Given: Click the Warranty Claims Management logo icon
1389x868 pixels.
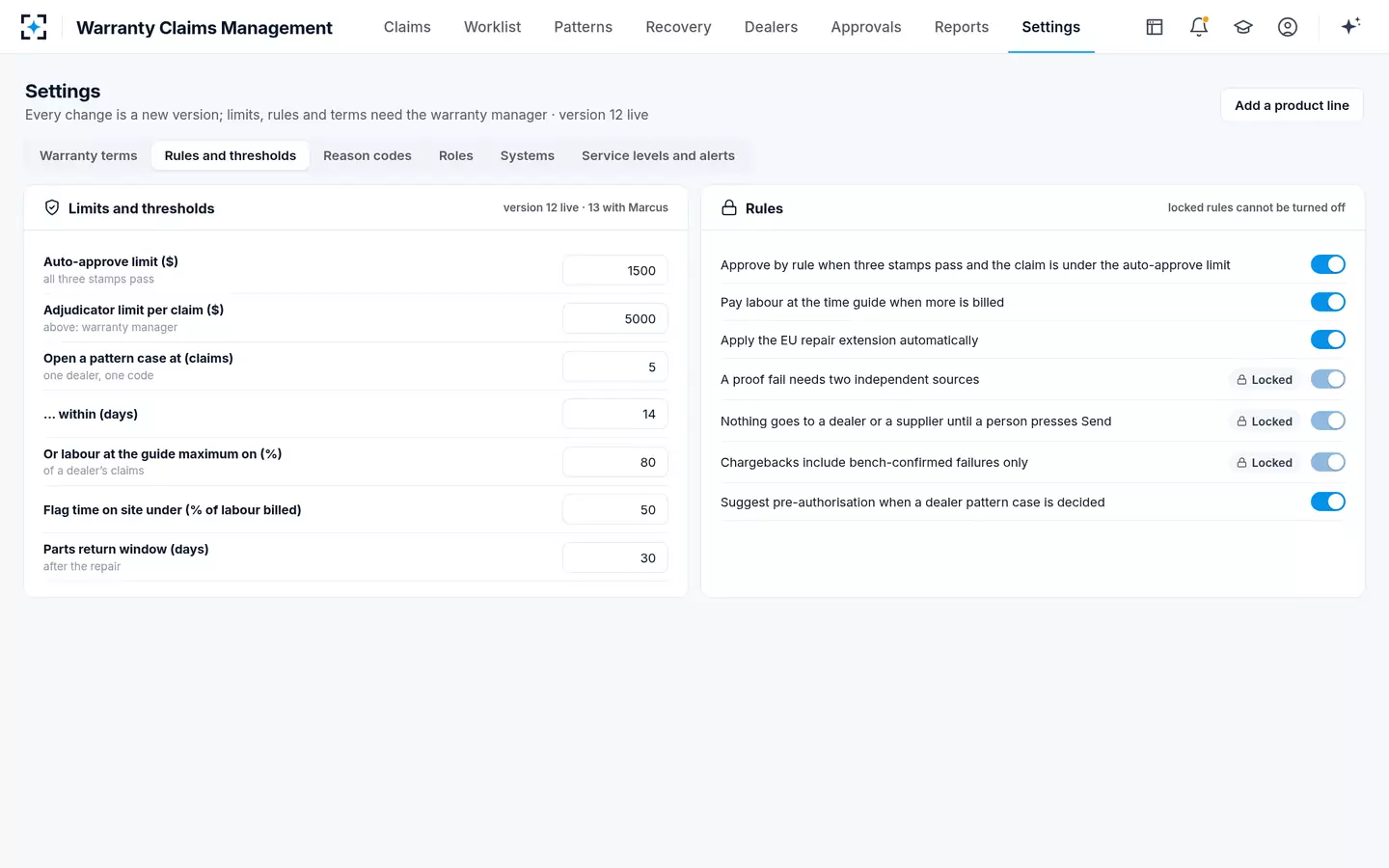Looking at the screenshot, I should (x=34, y=27).
